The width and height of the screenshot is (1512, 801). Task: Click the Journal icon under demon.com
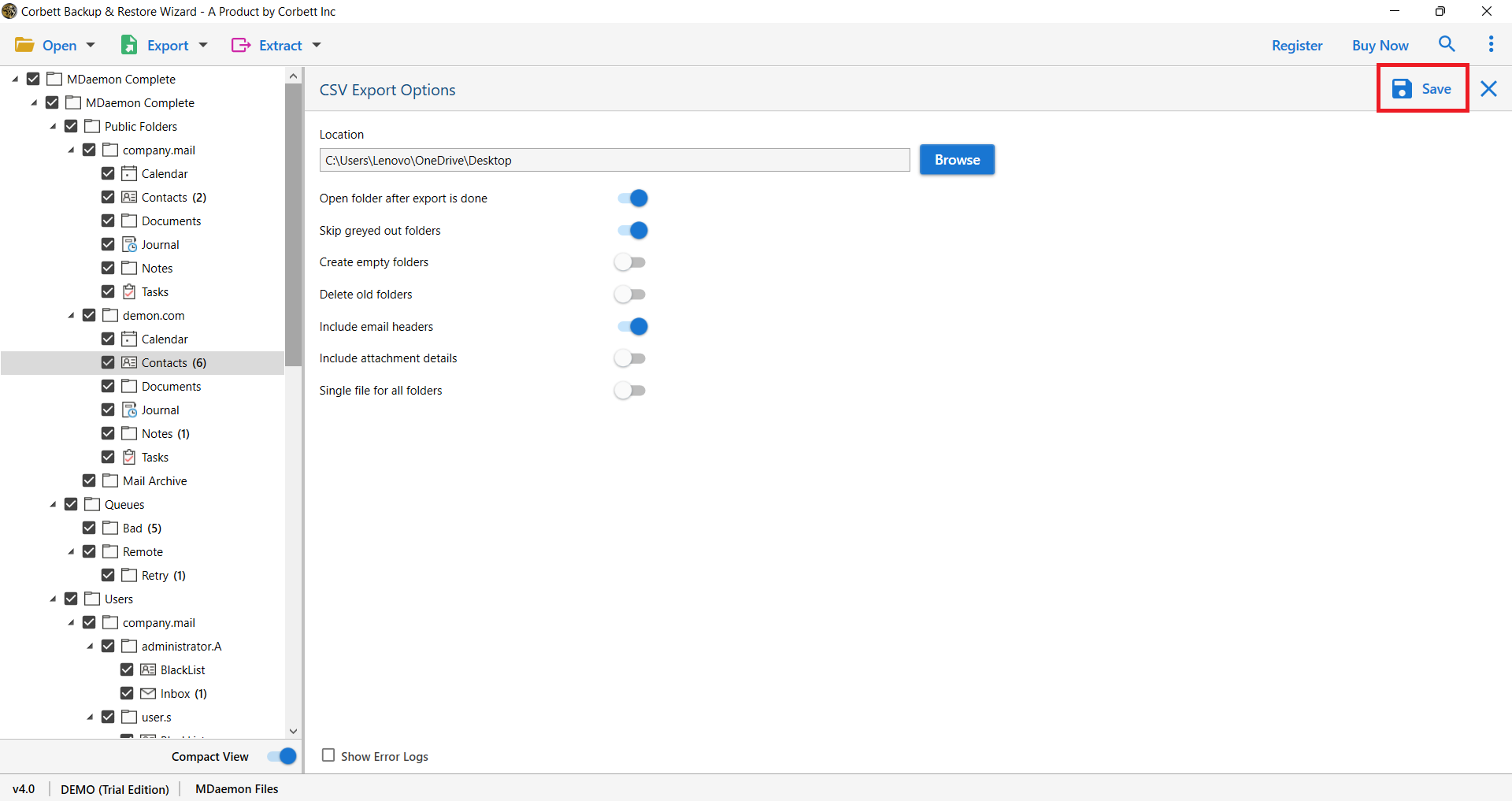pos(130,410)
